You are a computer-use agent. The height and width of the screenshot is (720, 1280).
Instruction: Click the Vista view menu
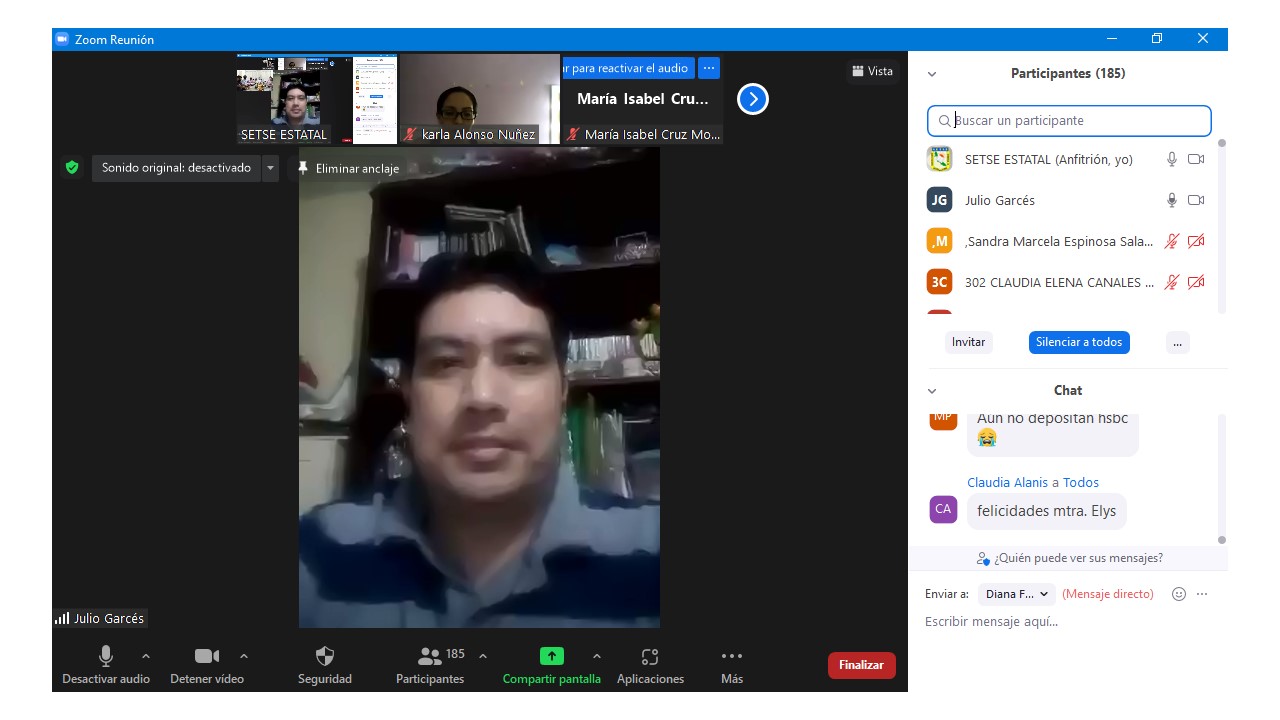pos(871,71)
